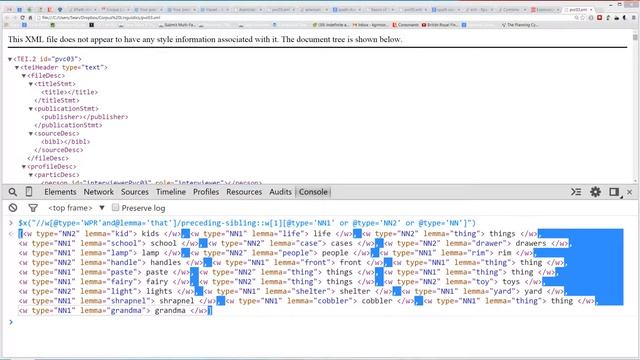Switch to the Profiles tab

[x=206, y=192]
